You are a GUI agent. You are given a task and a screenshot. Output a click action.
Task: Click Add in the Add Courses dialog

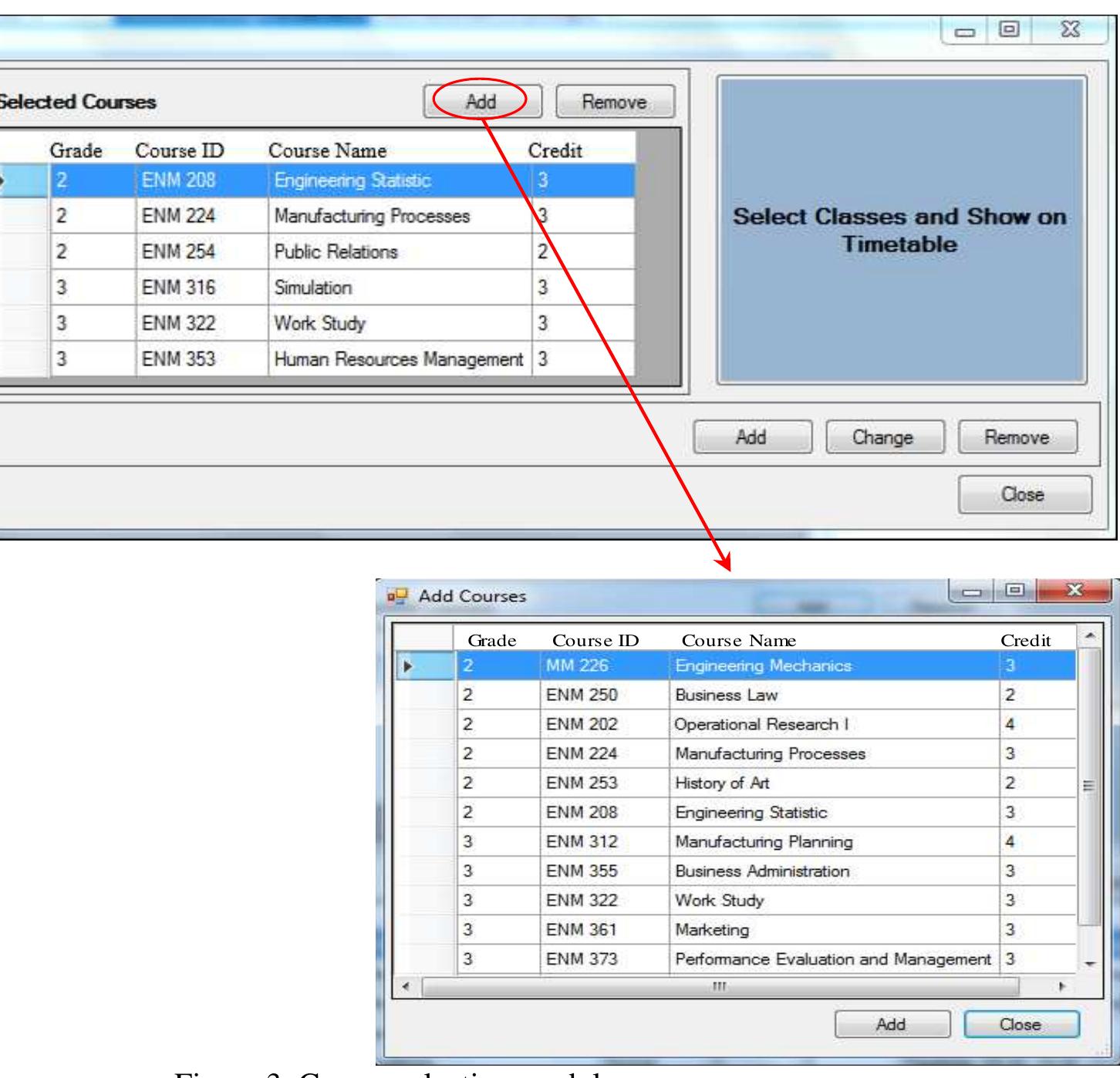pos(892,1025)
